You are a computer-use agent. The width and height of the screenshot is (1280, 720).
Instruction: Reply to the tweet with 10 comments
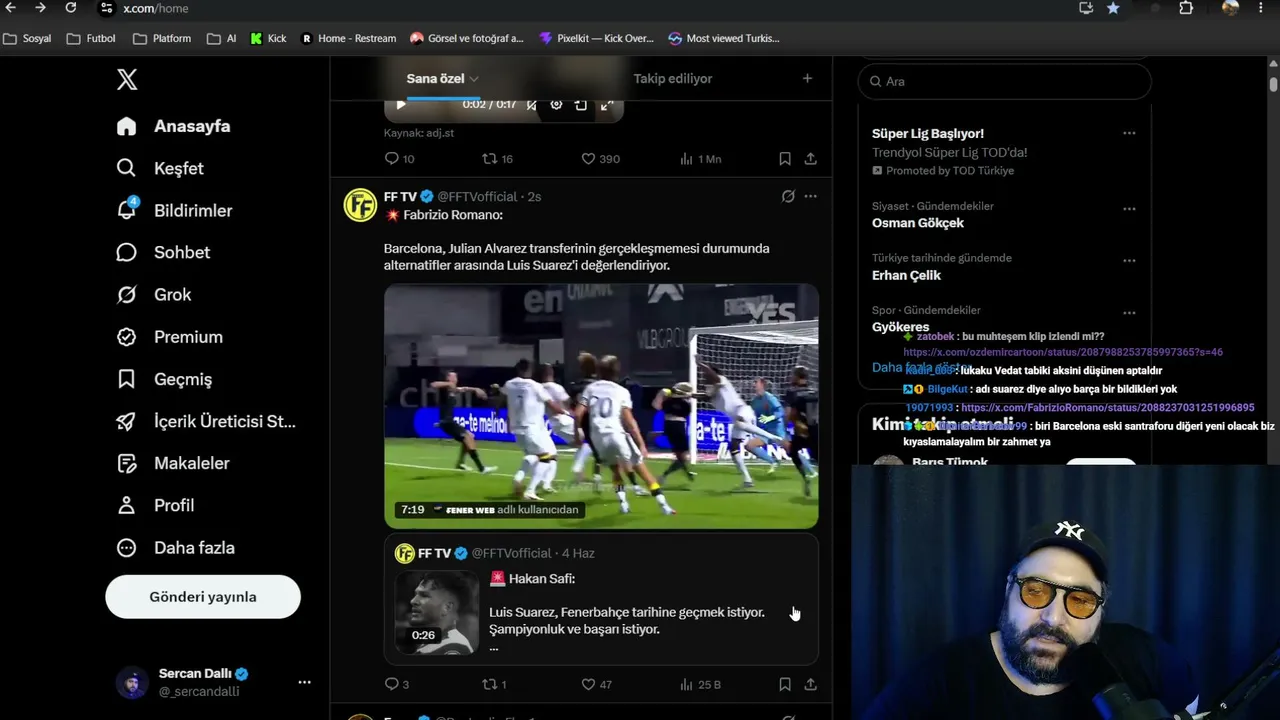tap(399, 159)
